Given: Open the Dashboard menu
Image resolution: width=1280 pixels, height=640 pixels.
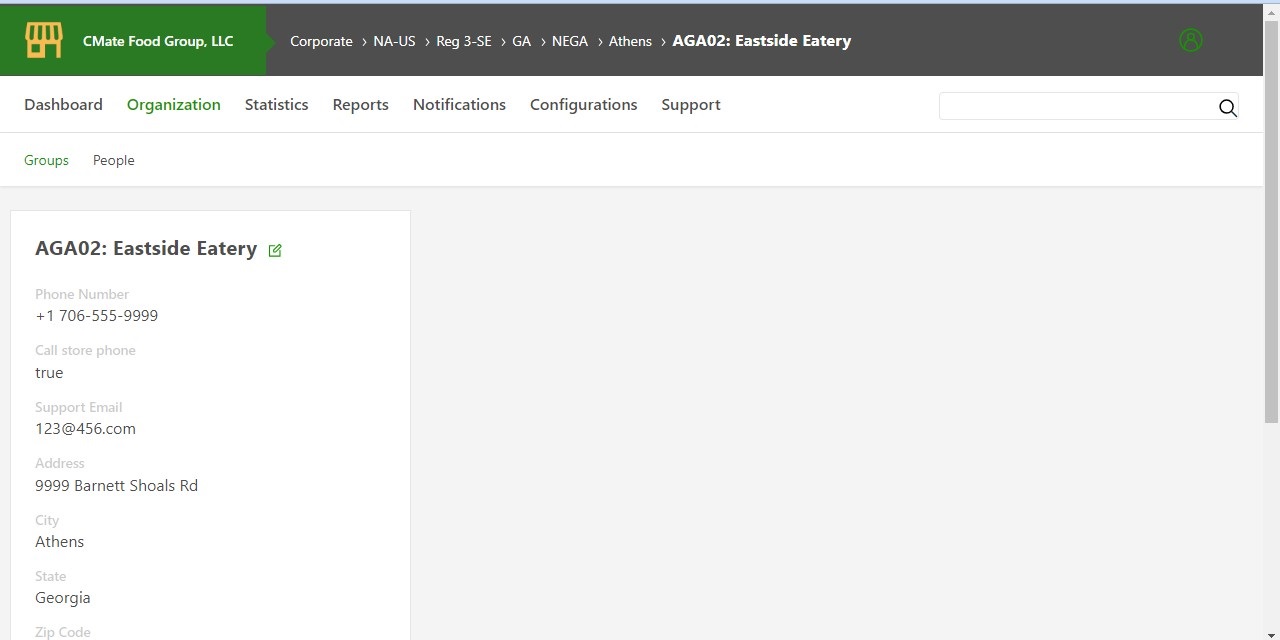Looking at the screenshot, I should point(63,105).
